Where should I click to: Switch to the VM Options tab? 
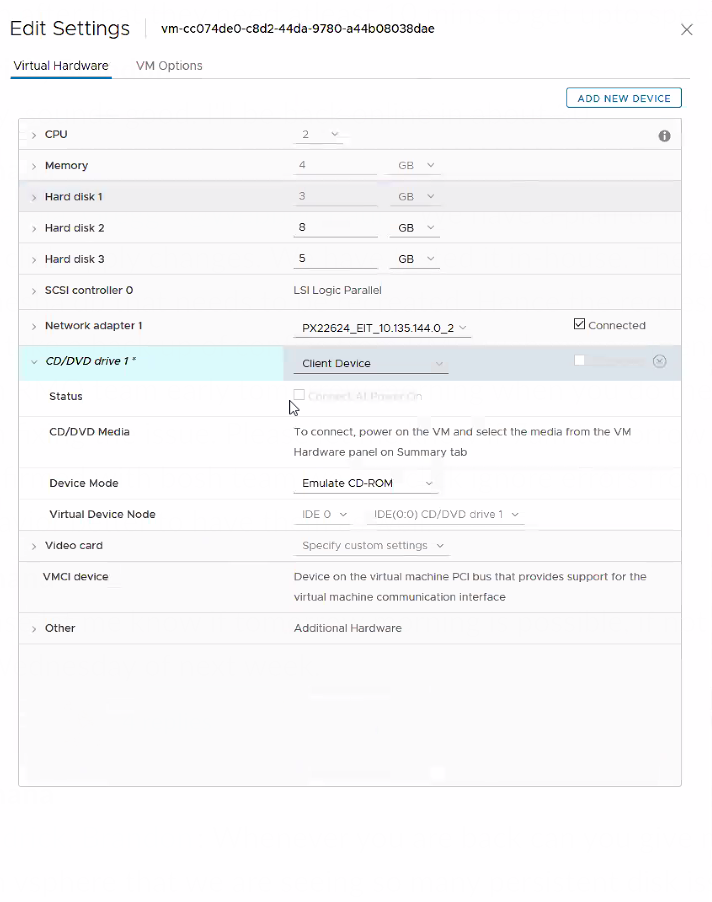tap(169, 66)
